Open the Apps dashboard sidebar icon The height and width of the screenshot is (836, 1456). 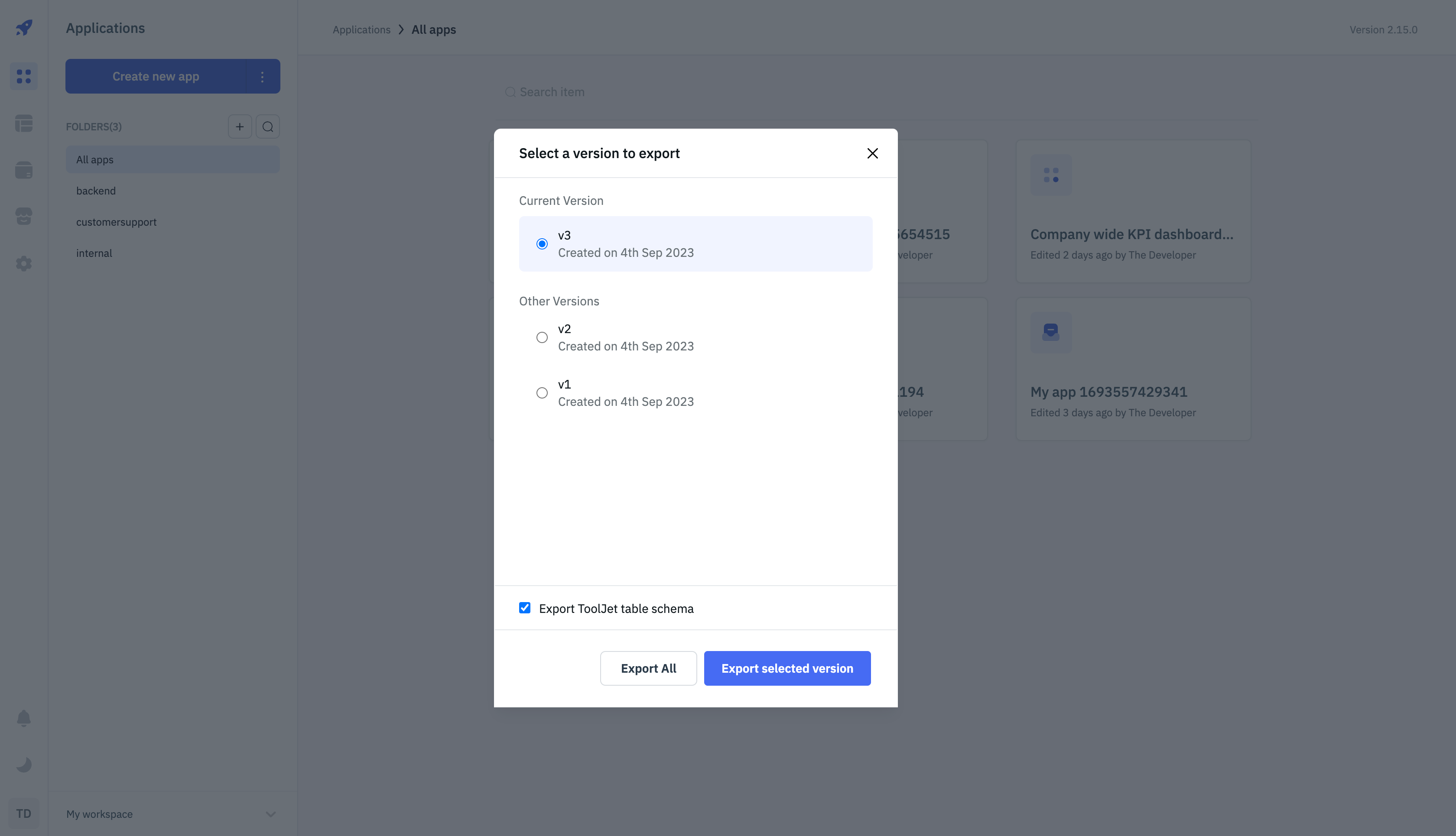click(x=23, y=76)
